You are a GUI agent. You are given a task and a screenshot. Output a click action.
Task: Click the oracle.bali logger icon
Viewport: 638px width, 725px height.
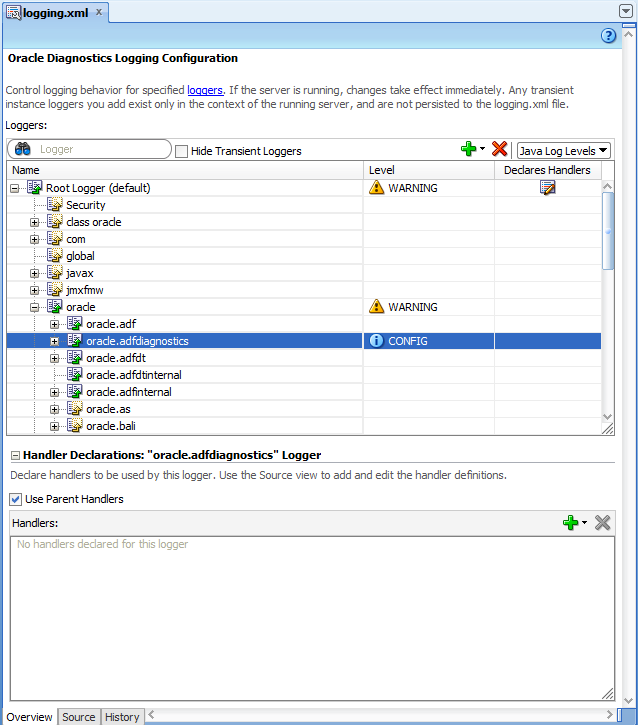tap(74, 425)
